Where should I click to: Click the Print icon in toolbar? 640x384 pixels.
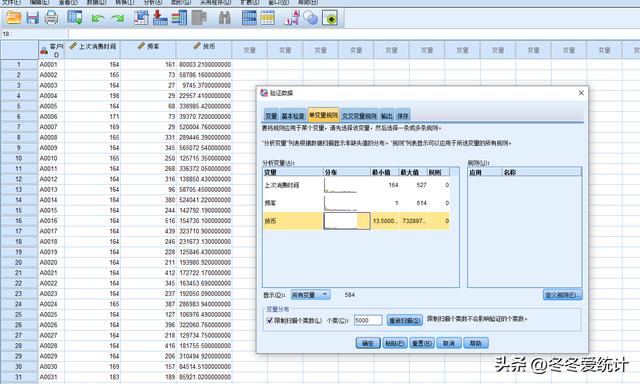(51, 18)
